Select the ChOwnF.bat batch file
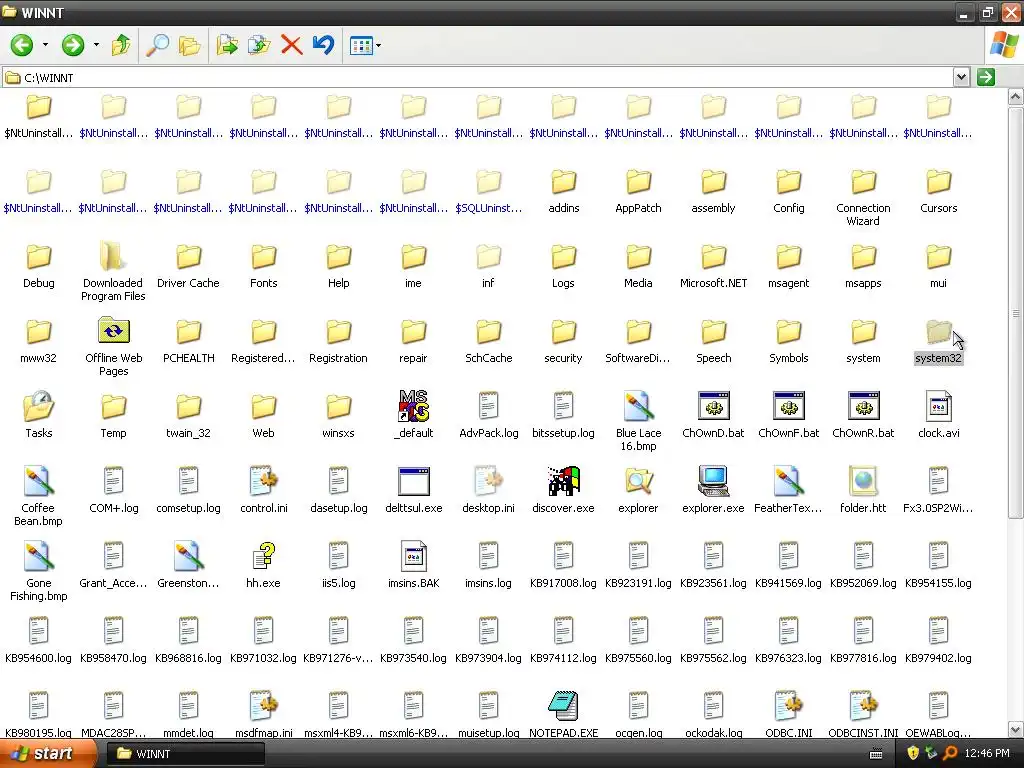The width and height of the screenshot is (1024, 768). tap(788, 415)
